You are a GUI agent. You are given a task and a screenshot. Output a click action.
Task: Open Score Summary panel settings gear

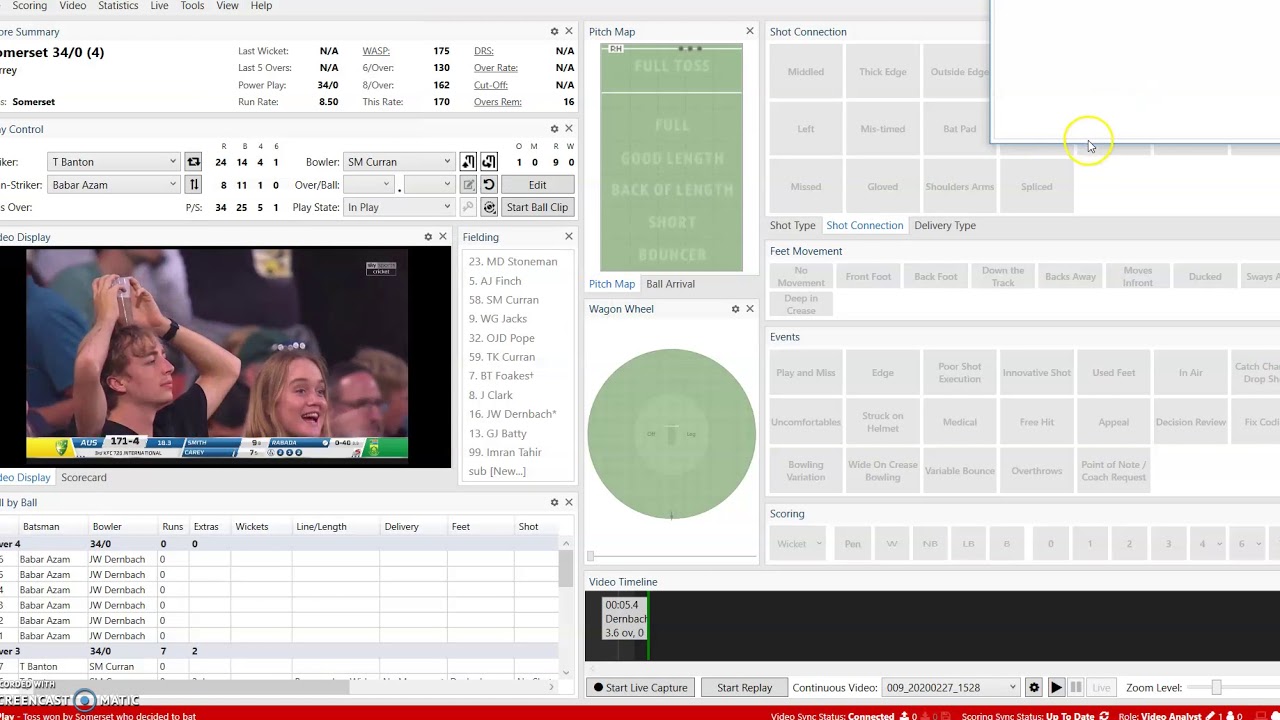click(x=554, y=32)
